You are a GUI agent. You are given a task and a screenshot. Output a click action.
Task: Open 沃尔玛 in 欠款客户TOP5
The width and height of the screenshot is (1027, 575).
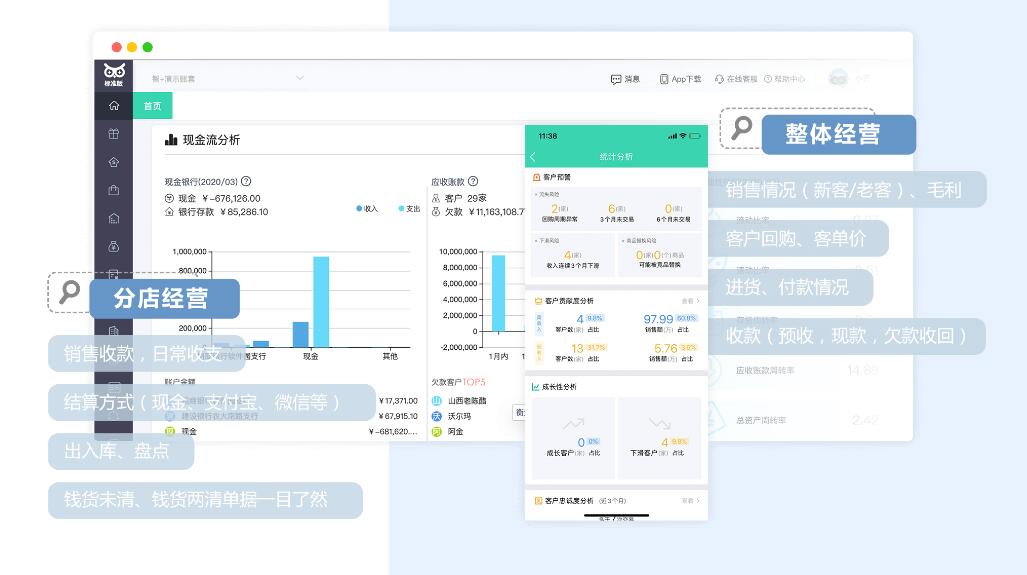(452, 416)
